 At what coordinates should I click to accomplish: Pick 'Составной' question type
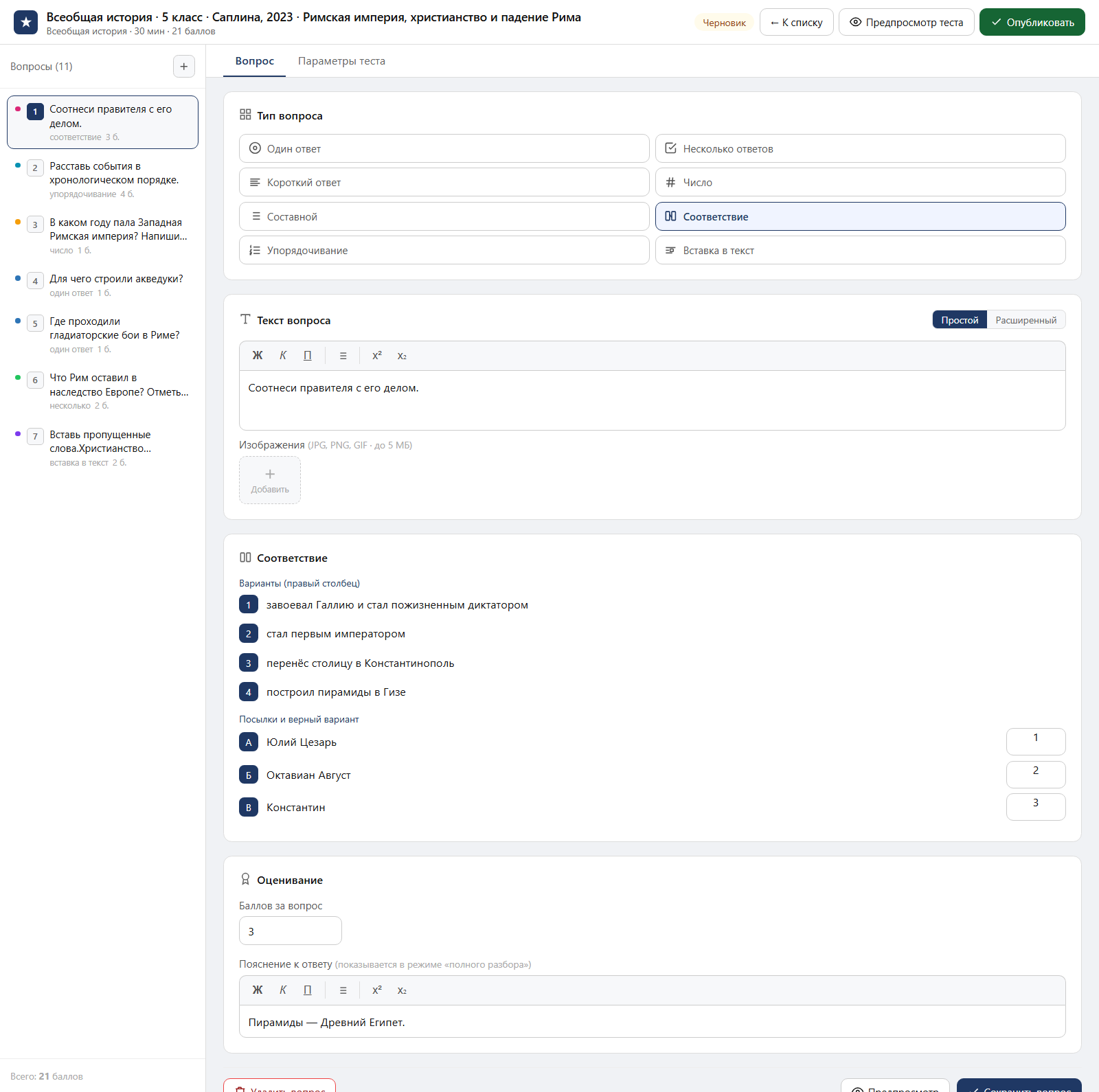coord(444,216)
